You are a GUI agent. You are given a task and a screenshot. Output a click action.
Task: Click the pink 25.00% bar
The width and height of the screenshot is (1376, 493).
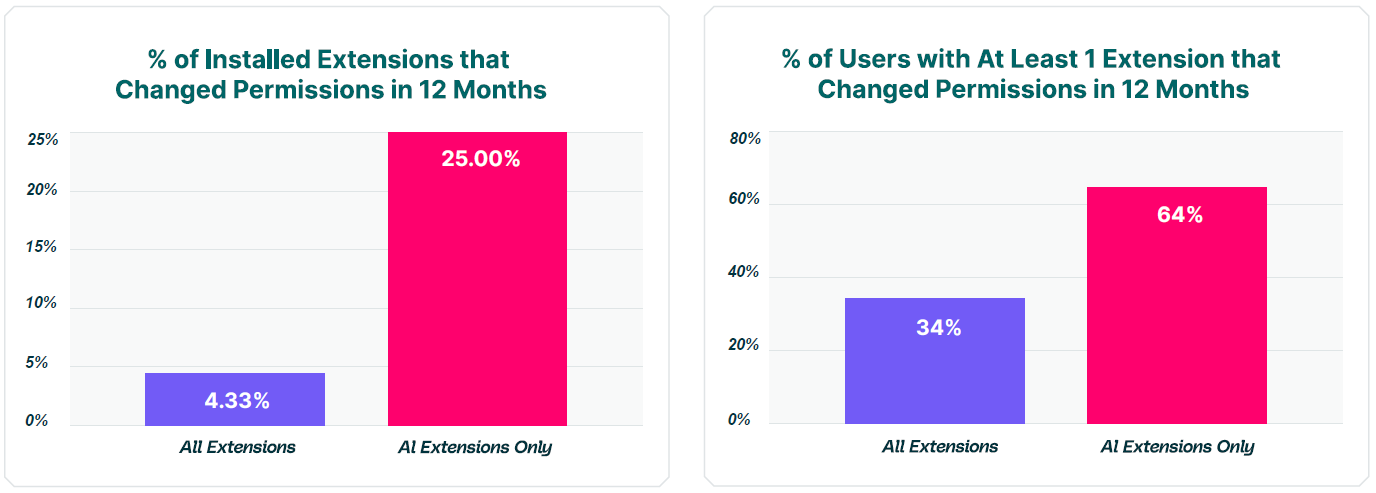[x=477, y=290]
